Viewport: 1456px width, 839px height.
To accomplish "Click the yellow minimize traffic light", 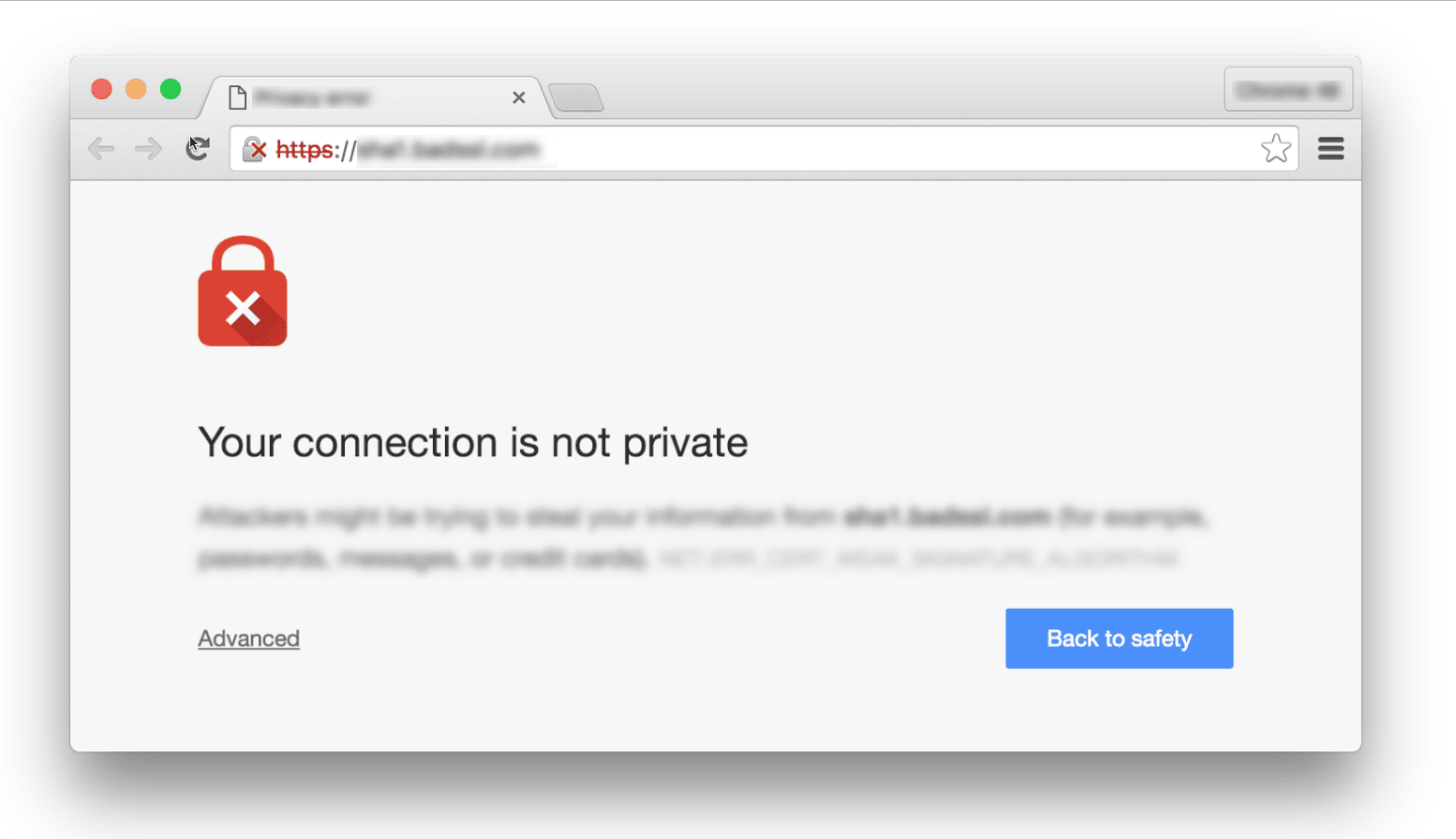I will 136,89.
